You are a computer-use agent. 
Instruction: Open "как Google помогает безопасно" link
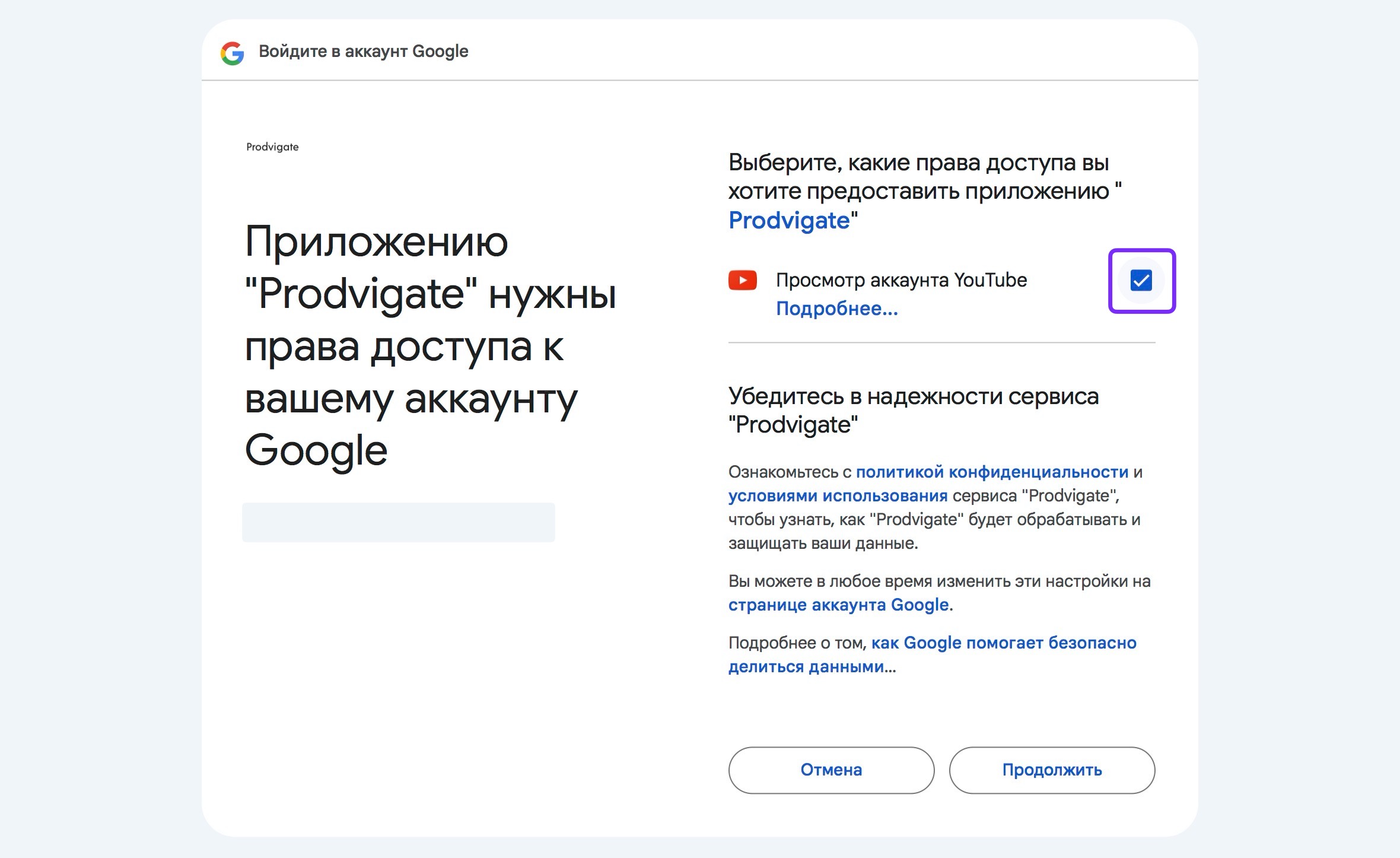(1003, 643)
